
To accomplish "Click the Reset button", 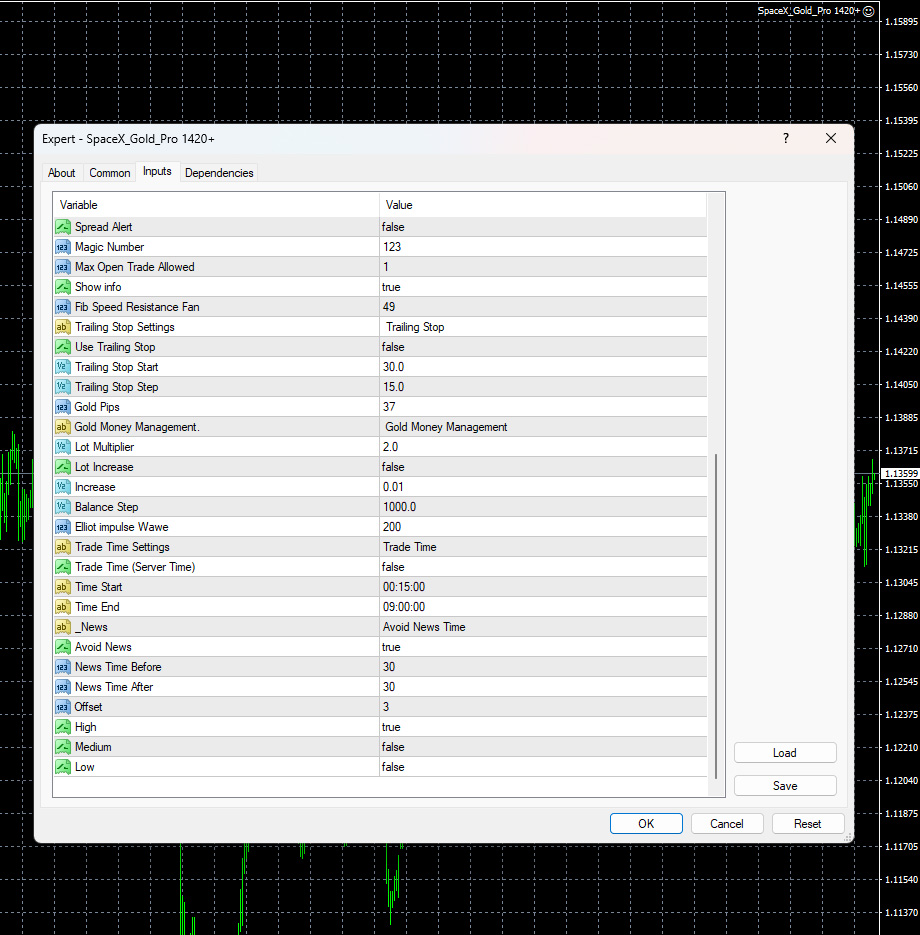I will 807,824.
